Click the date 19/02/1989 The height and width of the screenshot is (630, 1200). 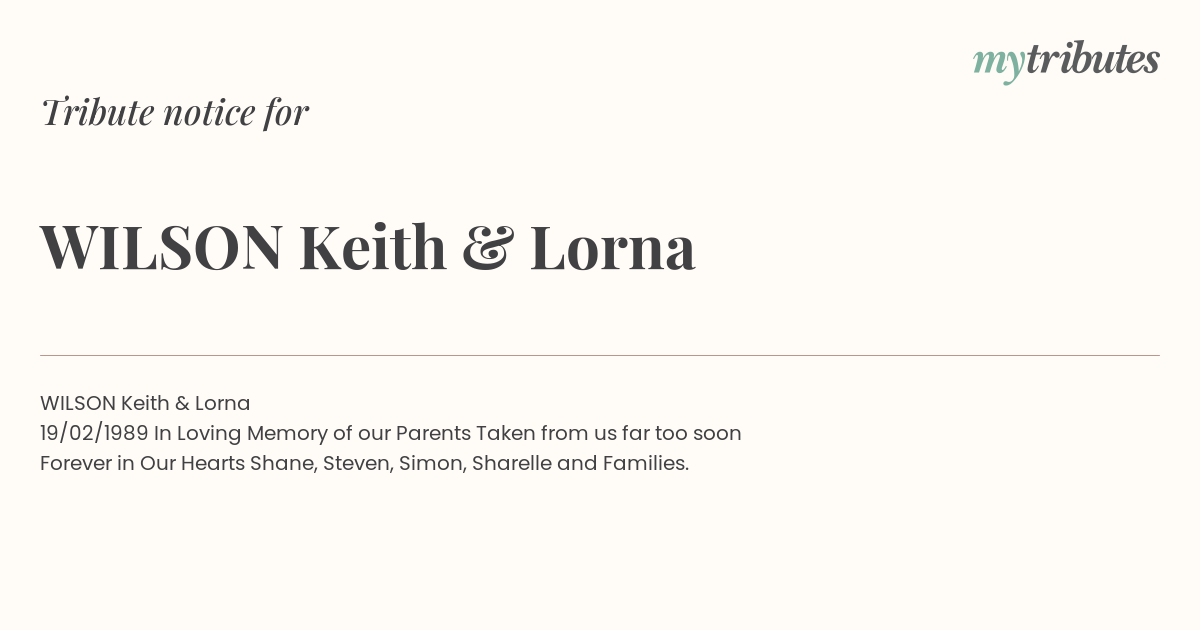pyautogui.click(x=94, y=433)
